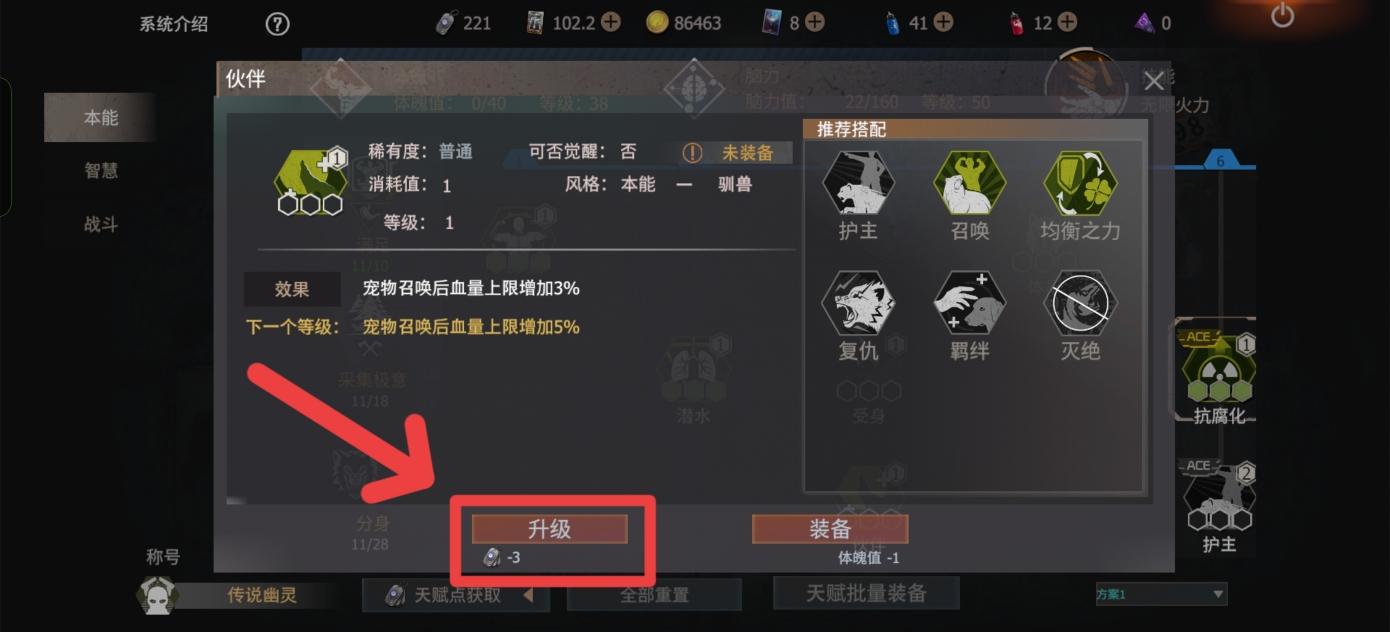Image resolution: width=1390 pixels, height=632 pixels.
Task: Open the 天赋批量装备 batch equip button
Action: [866, 593]
